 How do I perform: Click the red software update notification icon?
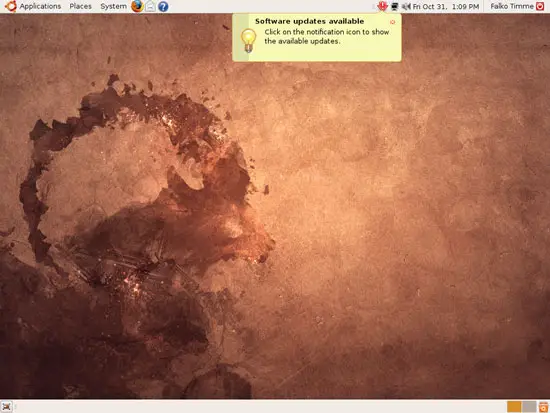coord(382,6)
